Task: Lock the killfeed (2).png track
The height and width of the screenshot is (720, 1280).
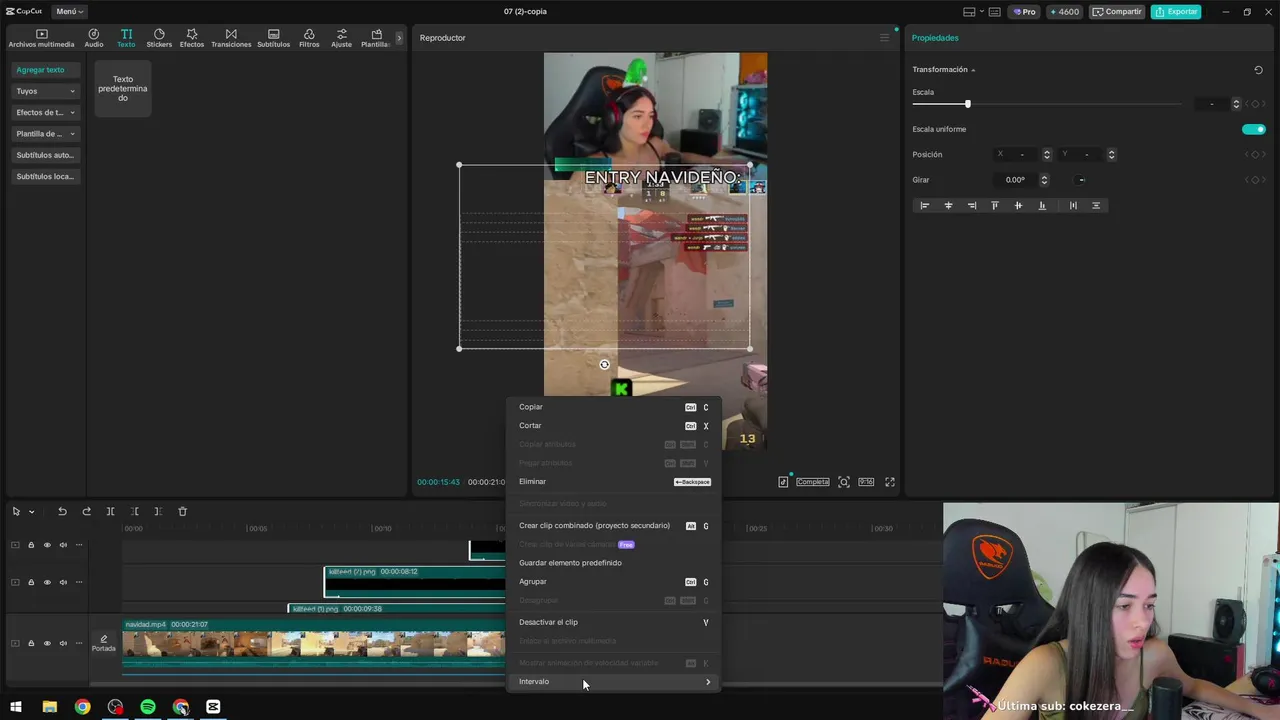Action: click(31, 582)
